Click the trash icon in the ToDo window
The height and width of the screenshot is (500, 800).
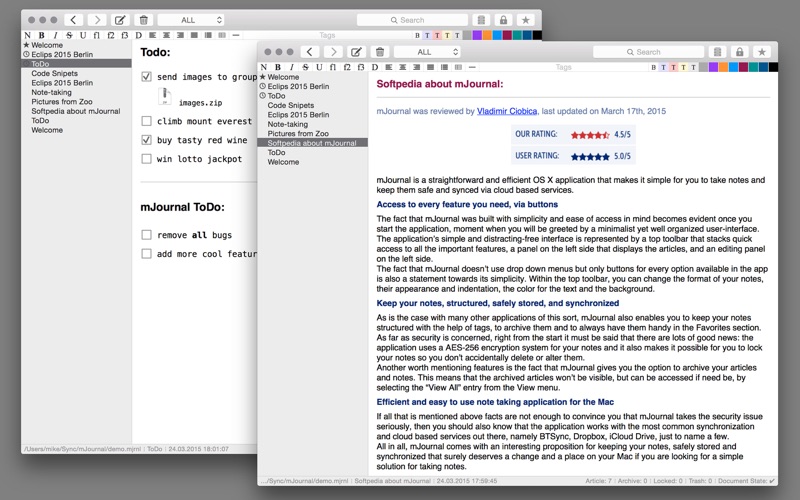click(x=143, y=20)
